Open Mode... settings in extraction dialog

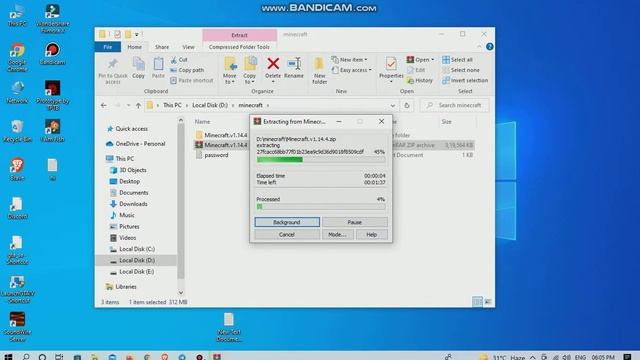pyautogui.click(x=338, y=235)
